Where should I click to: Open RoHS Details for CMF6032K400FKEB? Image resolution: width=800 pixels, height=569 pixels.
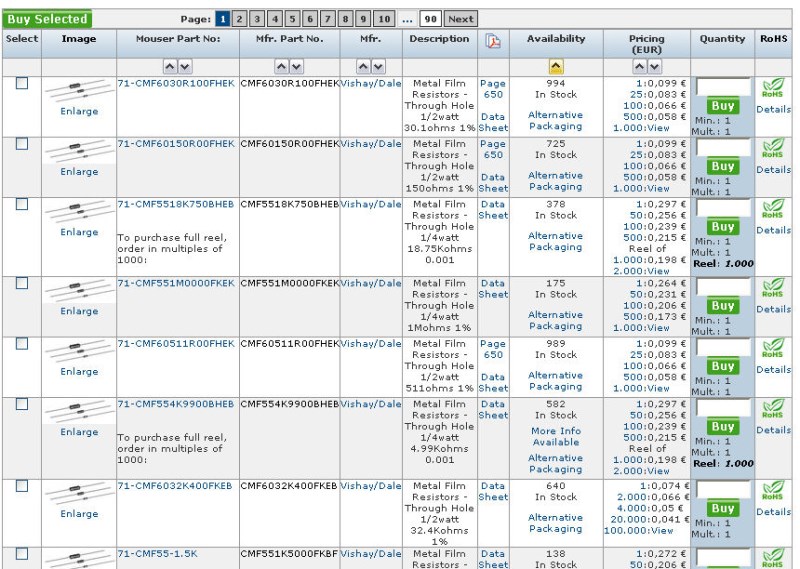773,512
